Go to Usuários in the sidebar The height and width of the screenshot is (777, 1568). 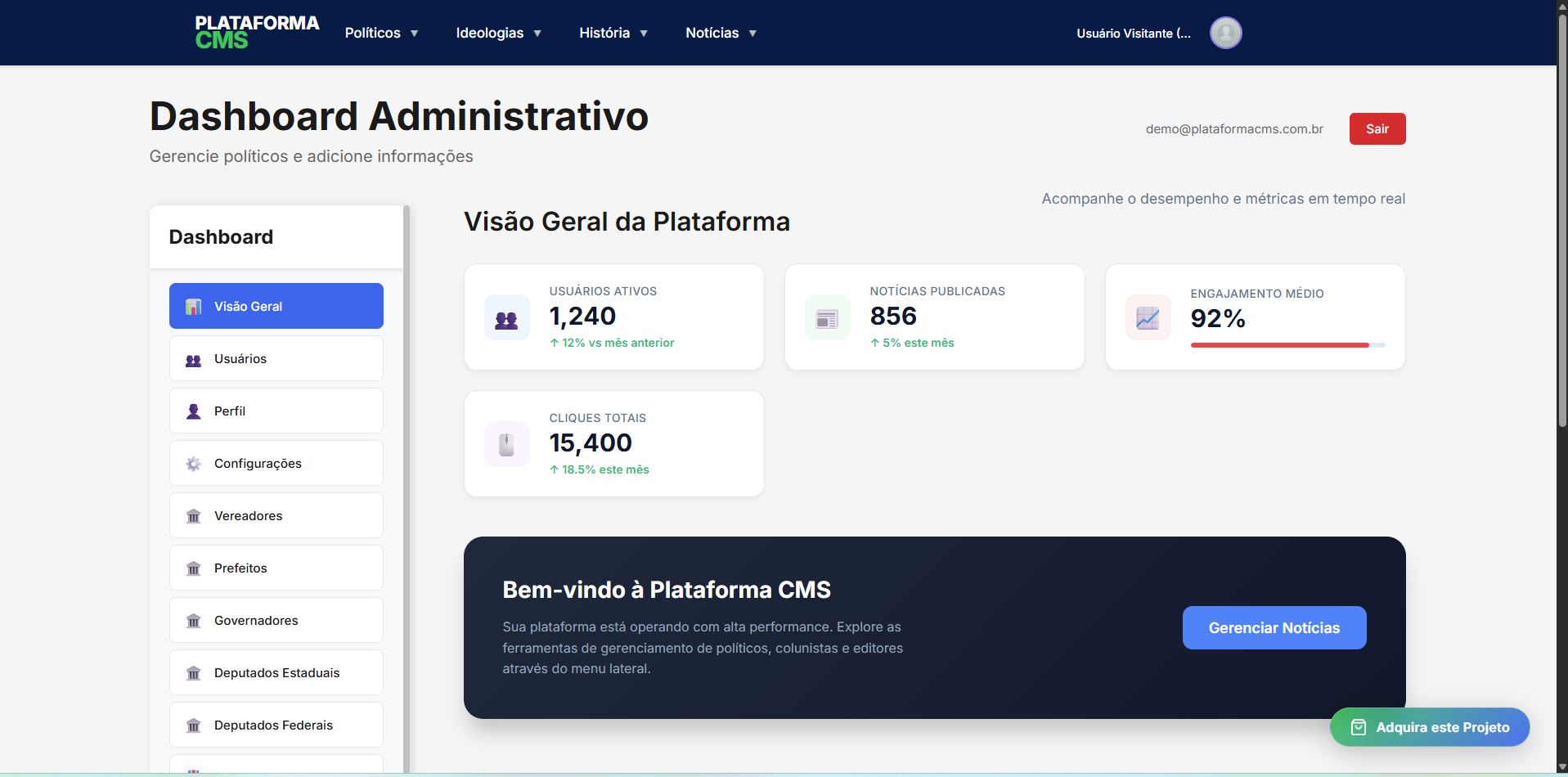click(x=276, y=358)
